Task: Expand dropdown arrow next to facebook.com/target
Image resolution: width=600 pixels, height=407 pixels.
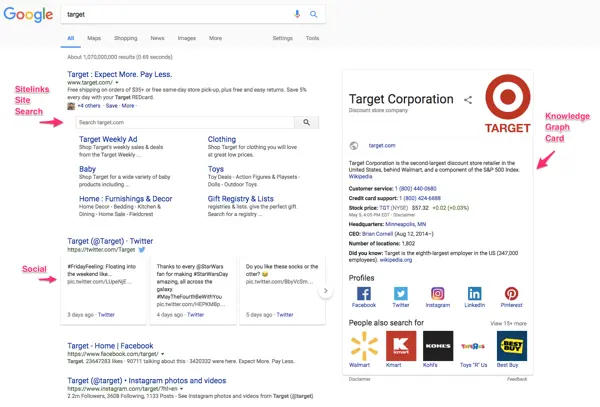Action: pyautogui.click(x=163, y=354)
